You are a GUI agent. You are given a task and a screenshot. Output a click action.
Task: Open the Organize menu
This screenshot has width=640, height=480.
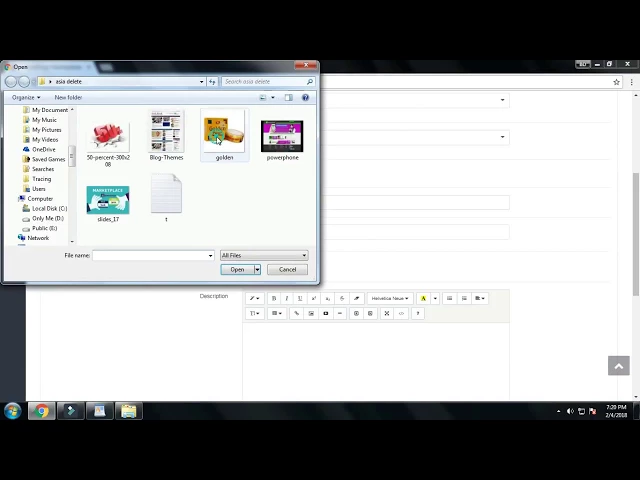coord(26,97)
